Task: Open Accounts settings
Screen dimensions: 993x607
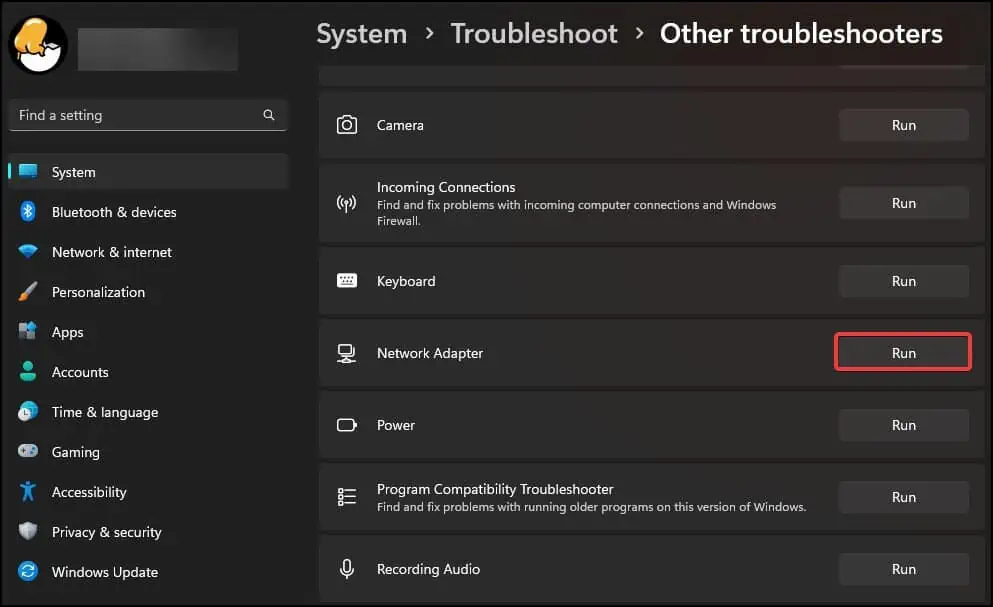Action: tap(148, 371)
